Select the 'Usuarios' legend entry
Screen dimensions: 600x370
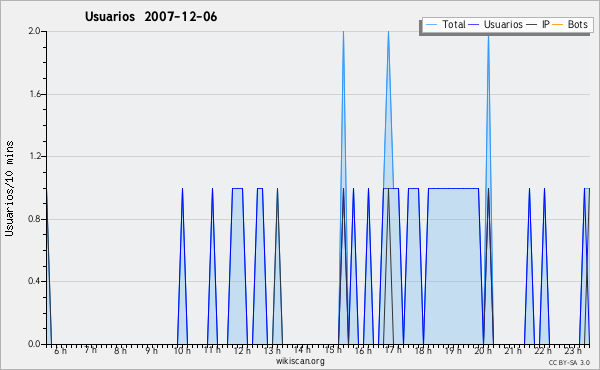point(495,24)
